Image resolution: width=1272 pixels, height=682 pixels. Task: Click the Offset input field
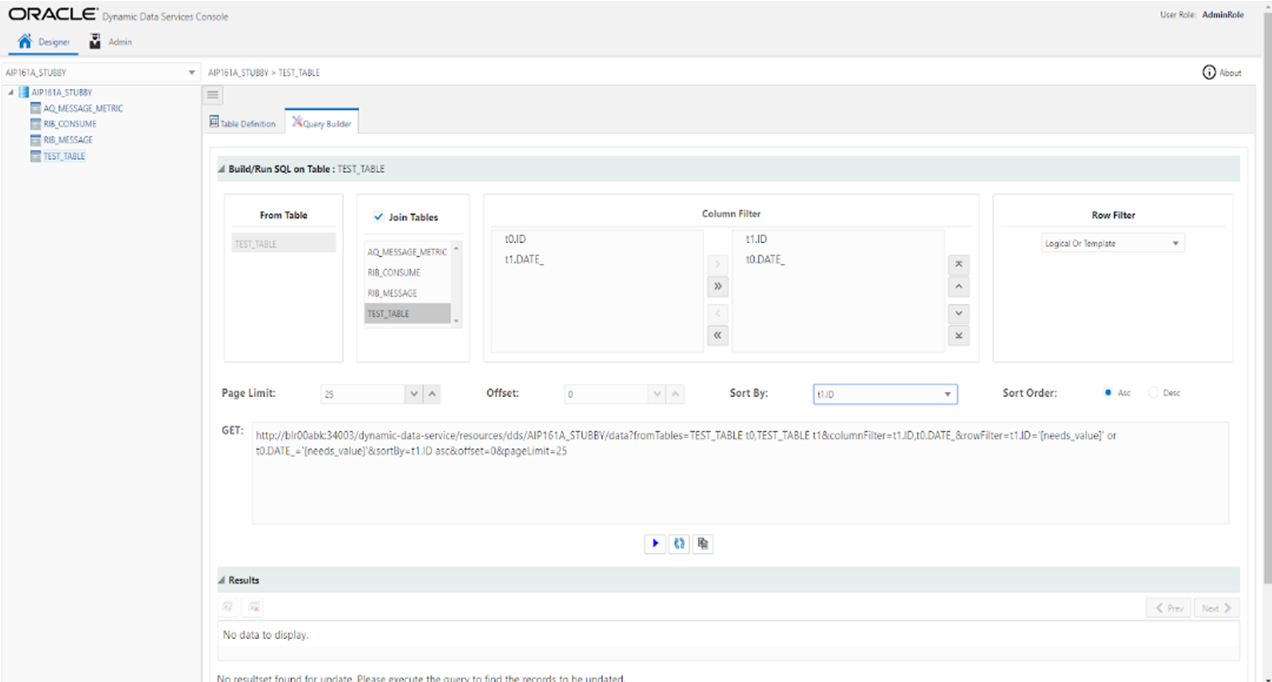(x=606, y=394)
